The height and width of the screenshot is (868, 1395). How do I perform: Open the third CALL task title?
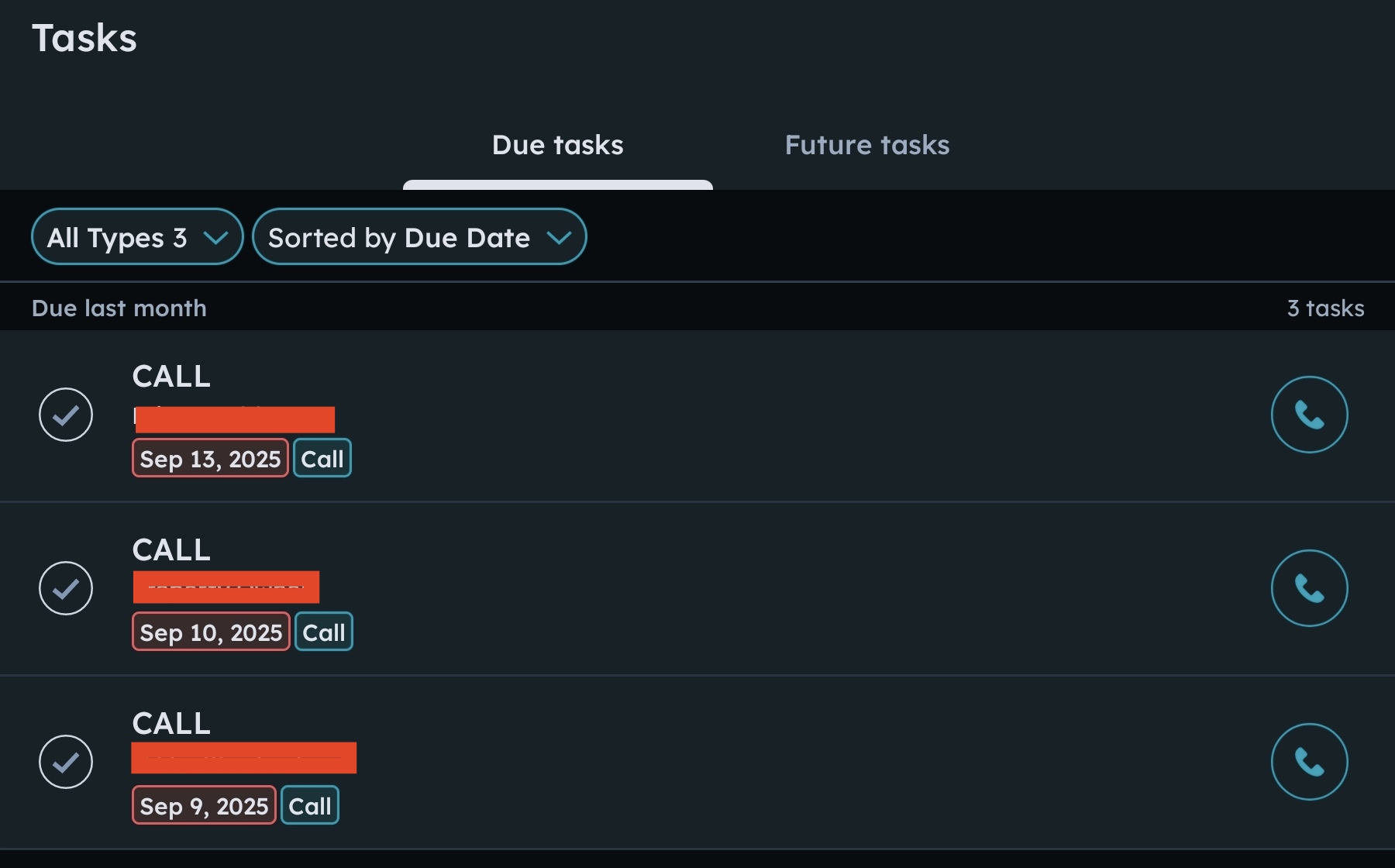[171, 724]
